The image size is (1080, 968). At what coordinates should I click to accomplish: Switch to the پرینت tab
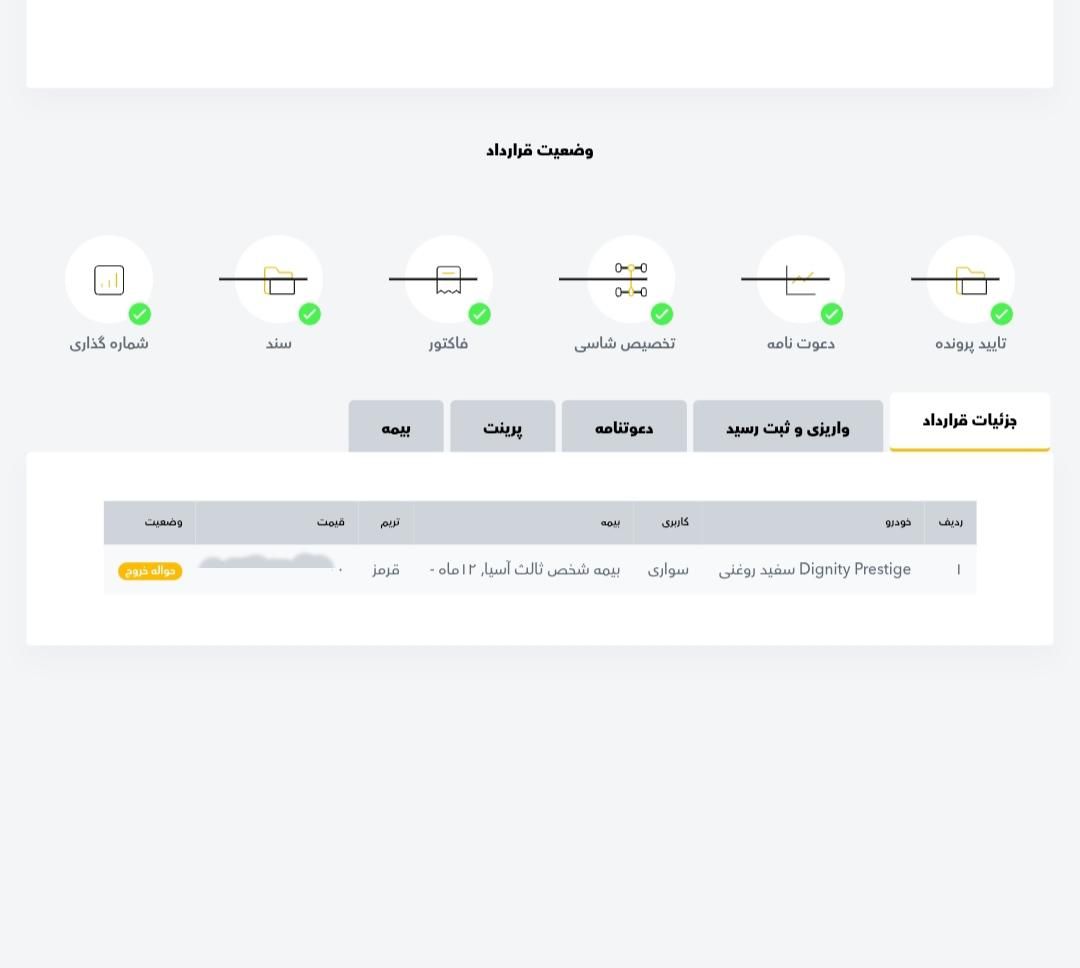click(503, 426)
